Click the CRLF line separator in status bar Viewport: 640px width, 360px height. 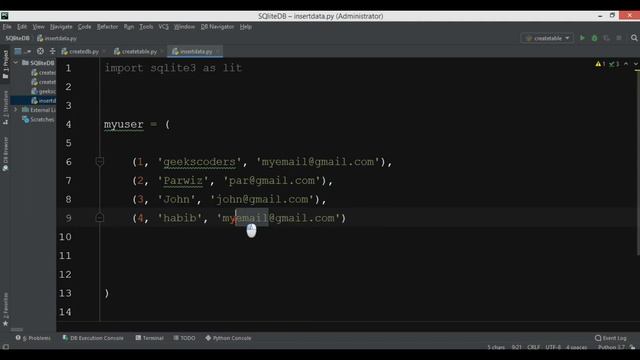[533, 347]
